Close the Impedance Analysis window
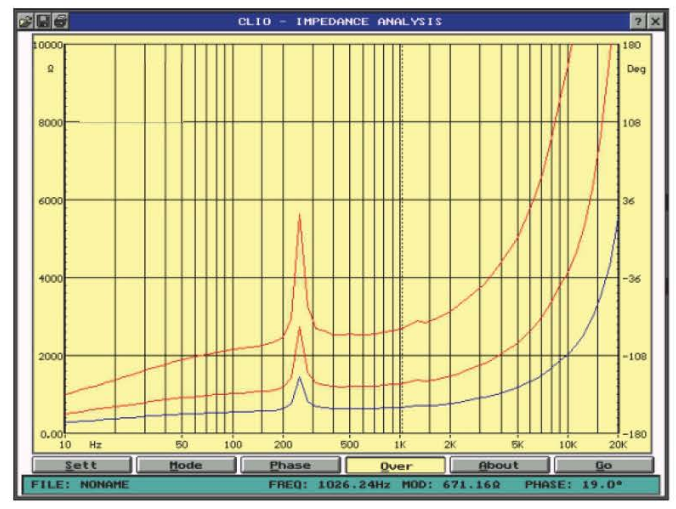676x509 pixels. 655,20
